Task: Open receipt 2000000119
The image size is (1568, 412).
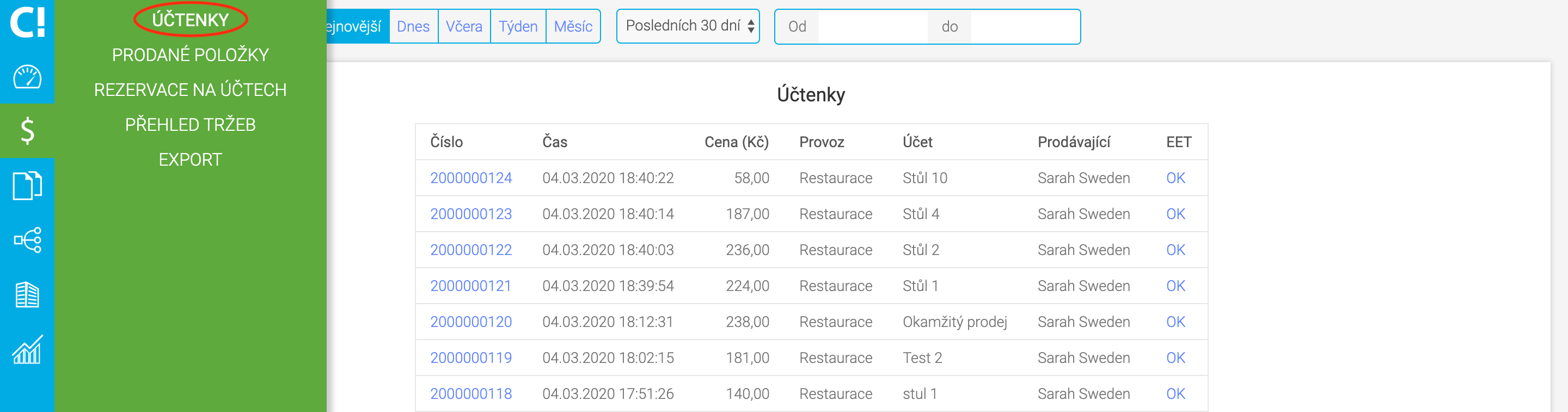Action: pyautogui.click(x=471, y=358)
